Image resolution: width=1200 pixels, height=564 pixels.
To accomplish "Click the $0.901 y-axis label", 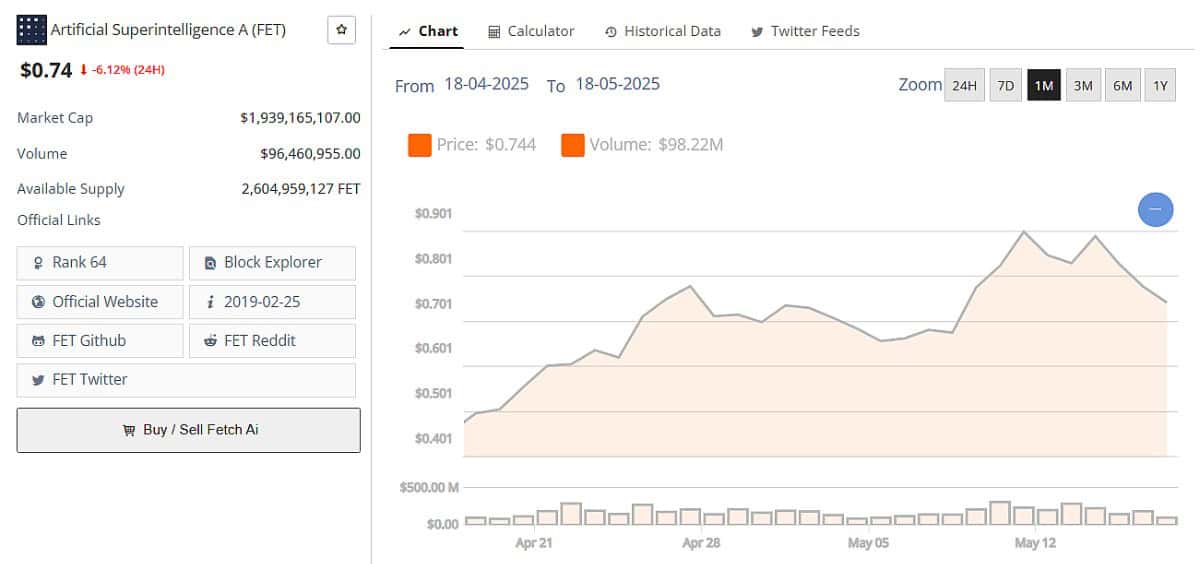I will 433,213.
